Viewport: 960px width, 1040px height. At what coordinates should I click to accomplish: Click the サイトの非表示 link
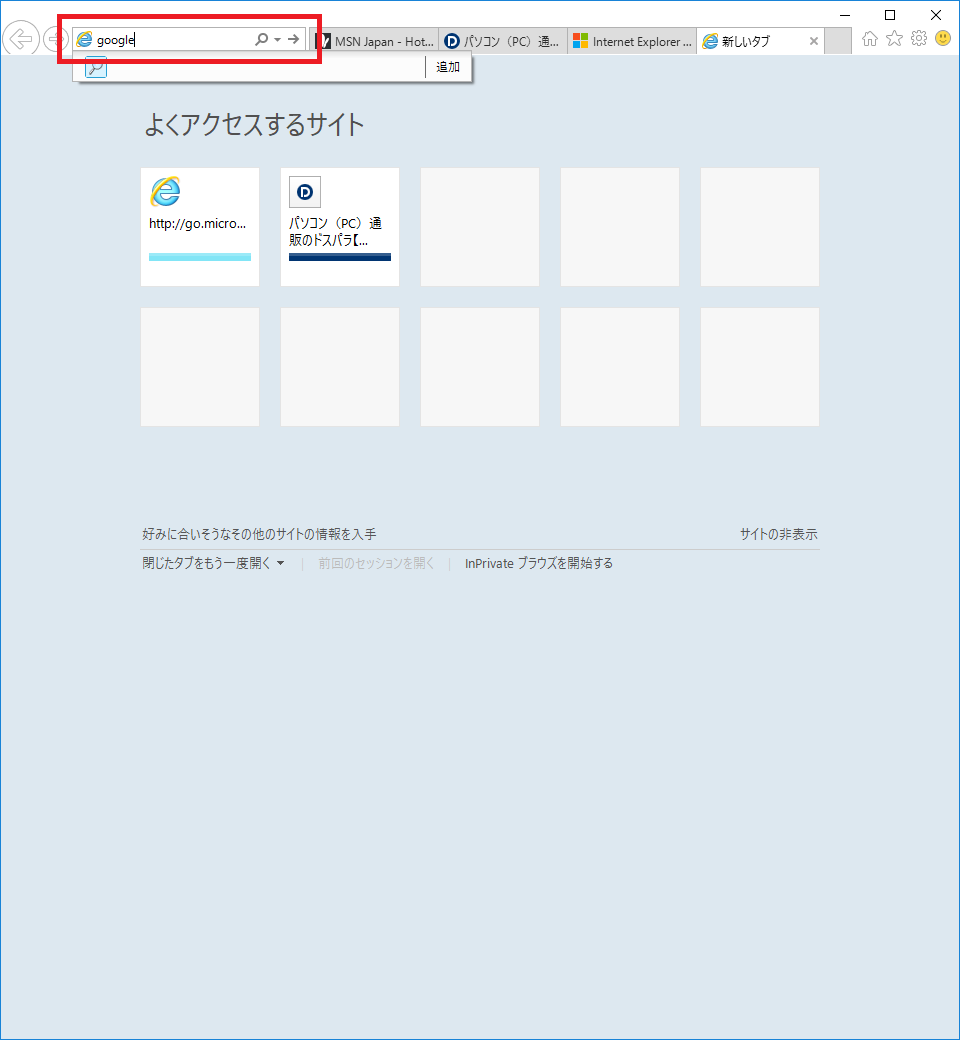pyautogui.click(x=778, y=535)
